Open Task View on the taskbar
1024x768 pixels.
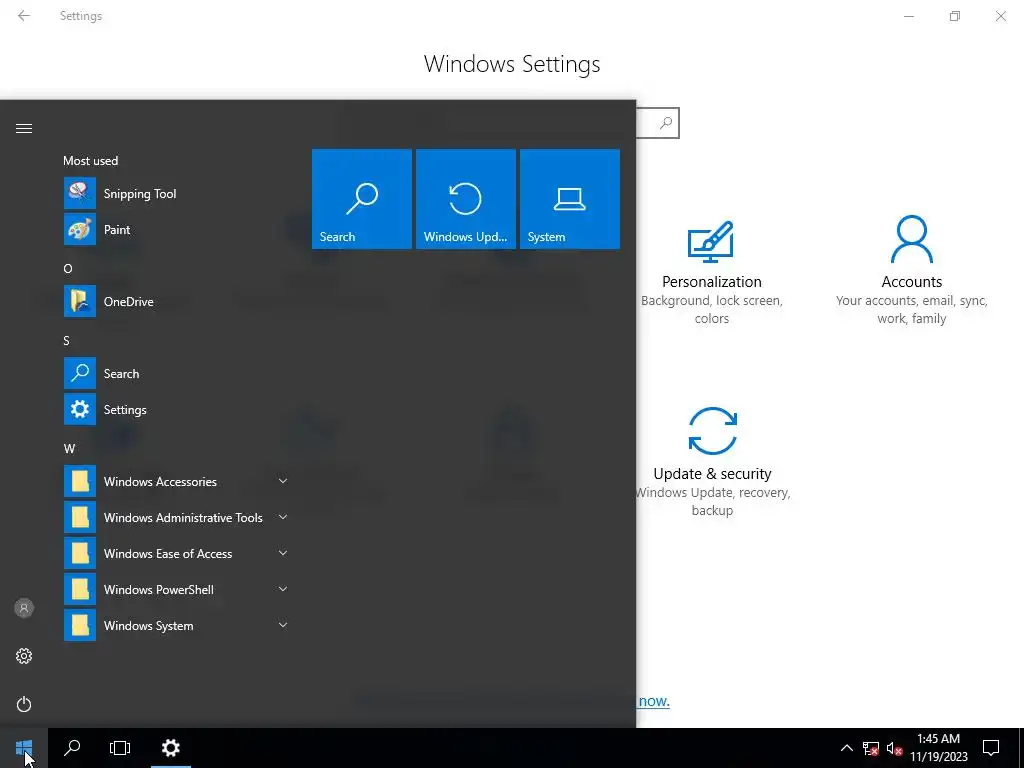click(x=120, y=748)
